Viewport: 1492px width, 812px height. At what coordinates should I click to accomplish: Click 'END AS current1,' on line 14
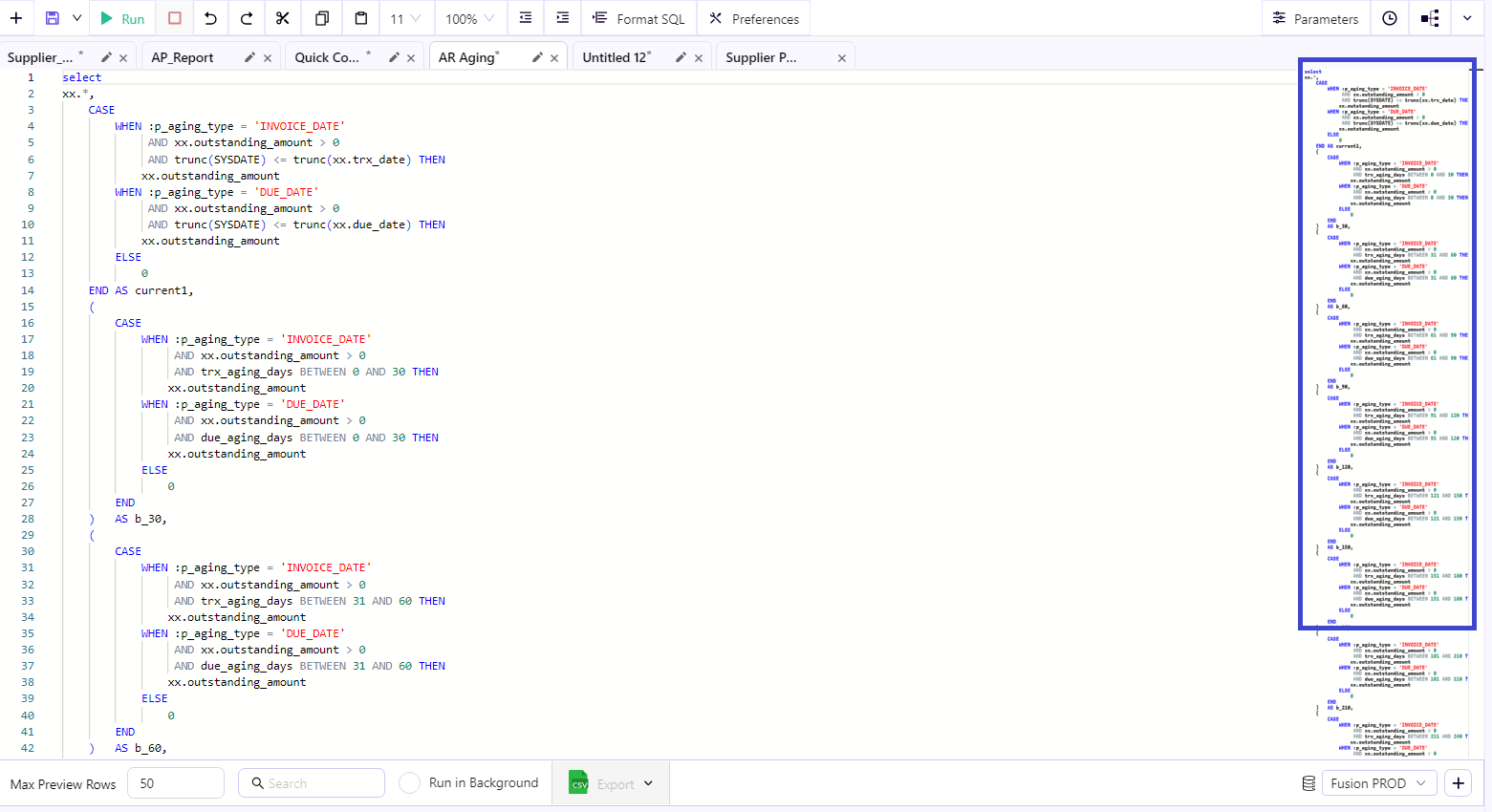pos(141,290)
